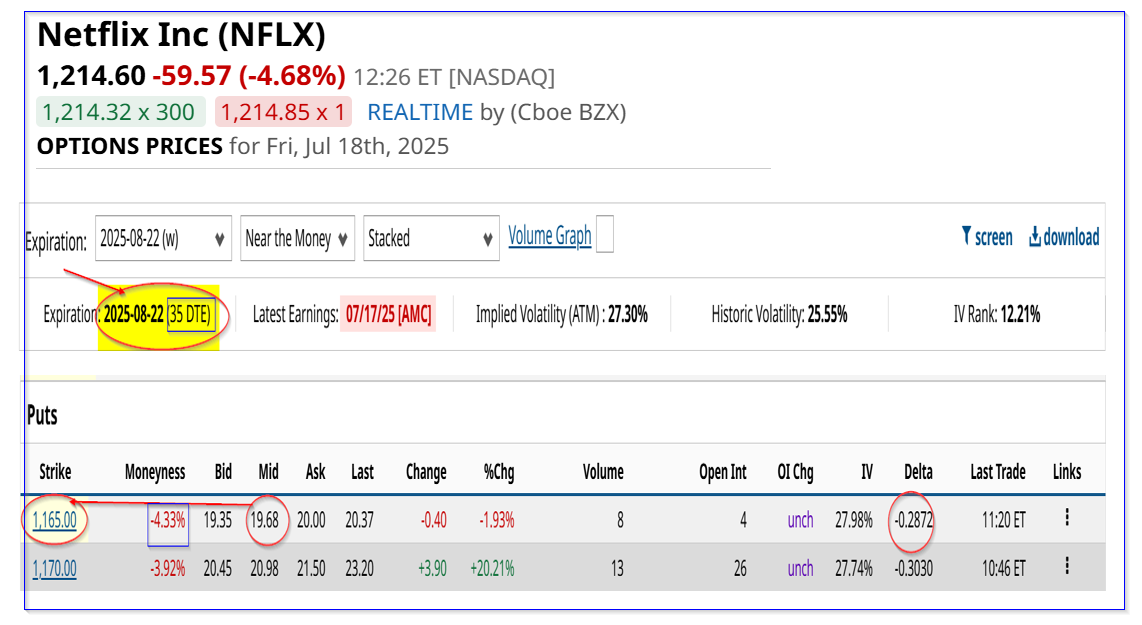Screen dimensions: 1142x625
Task: Click the green bid quote 1,214.32 x 300
Action: (119, 112)
